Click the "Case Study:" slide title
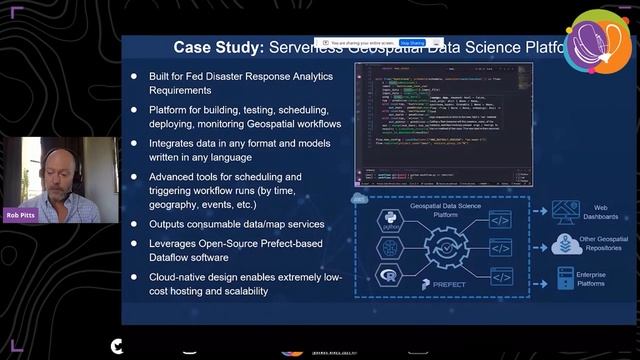 219,47
